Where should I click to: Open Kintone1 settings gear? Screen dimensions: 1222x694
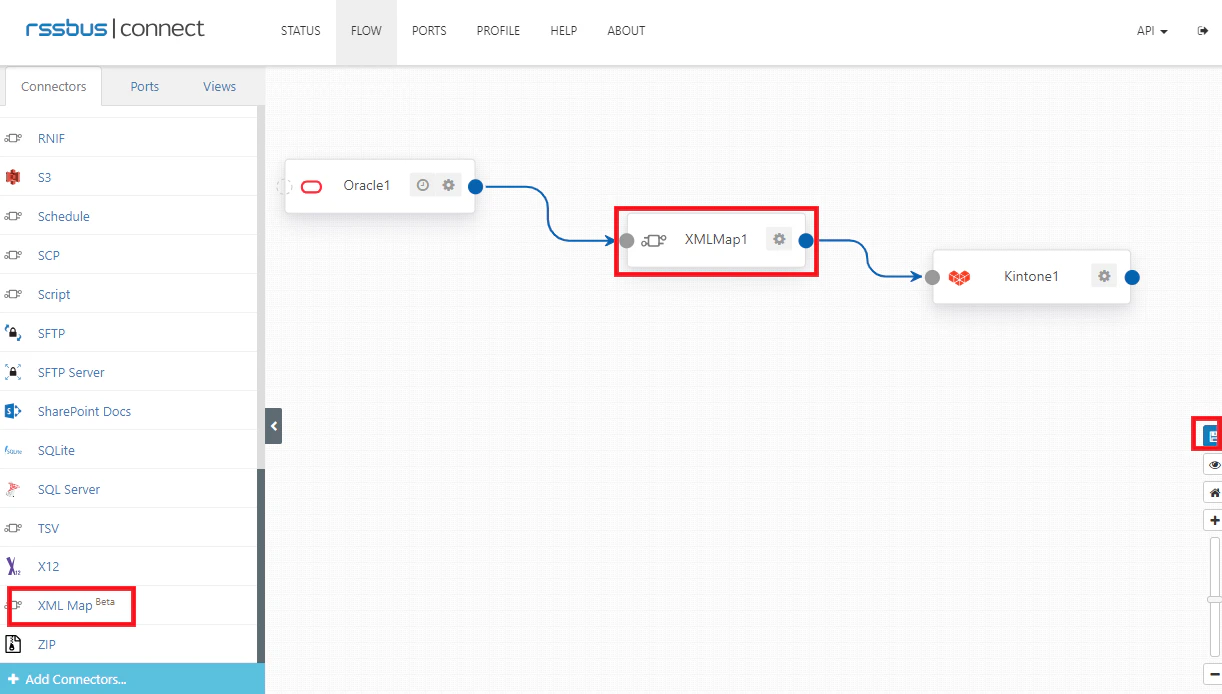tap(1104, 276)
